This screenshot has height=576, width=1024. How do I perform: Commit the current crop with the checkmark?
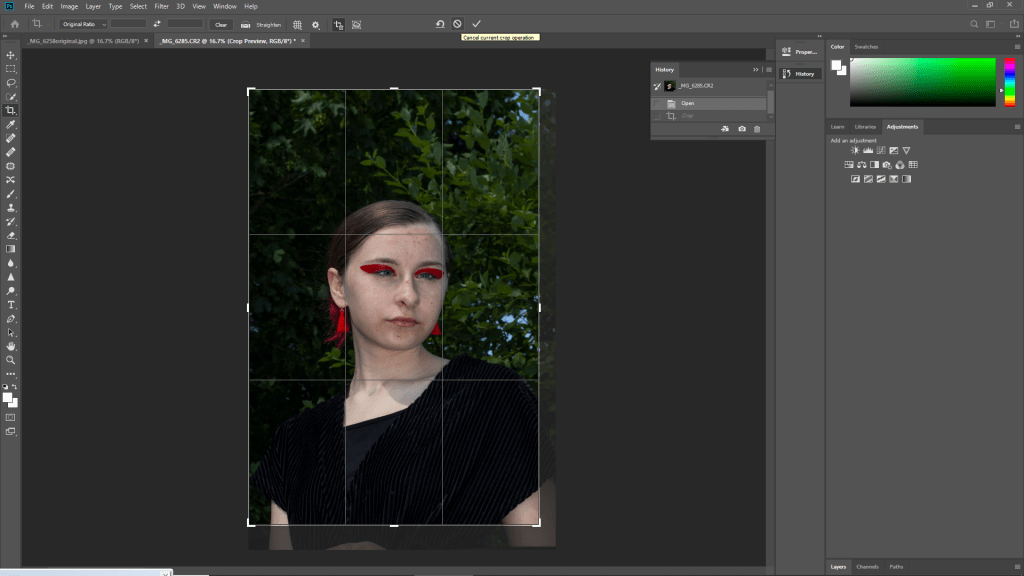[x=476, y=24]
